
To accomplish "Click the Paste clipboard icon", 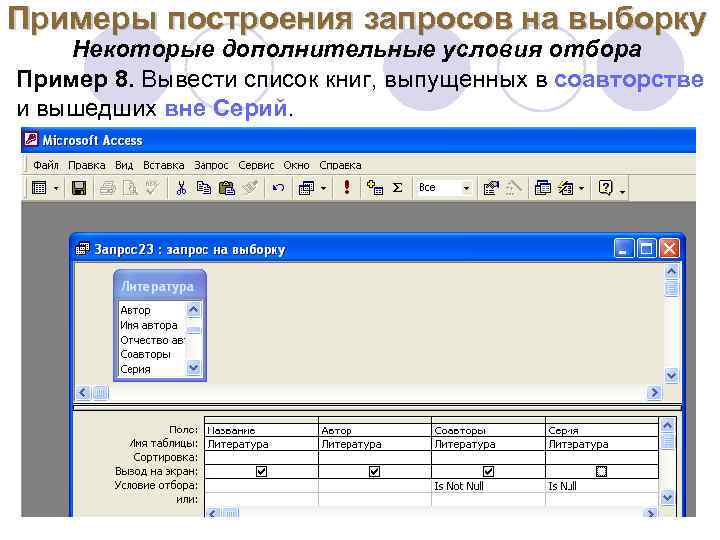I will click(x=226, y=188).
